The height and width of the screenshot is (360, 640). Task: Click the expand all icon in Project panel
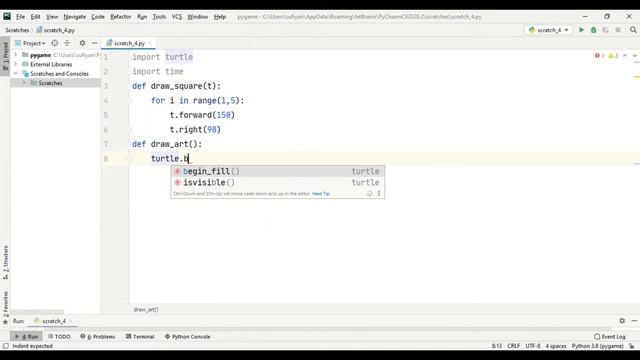[67, 43]
